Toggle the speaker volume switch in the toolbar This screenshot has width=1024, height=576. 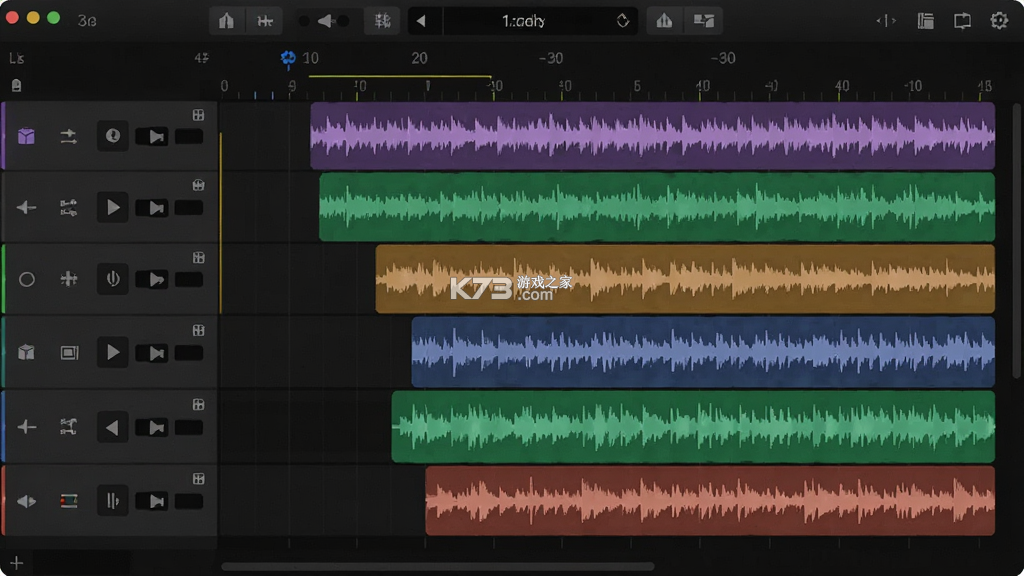click(324, 21)
